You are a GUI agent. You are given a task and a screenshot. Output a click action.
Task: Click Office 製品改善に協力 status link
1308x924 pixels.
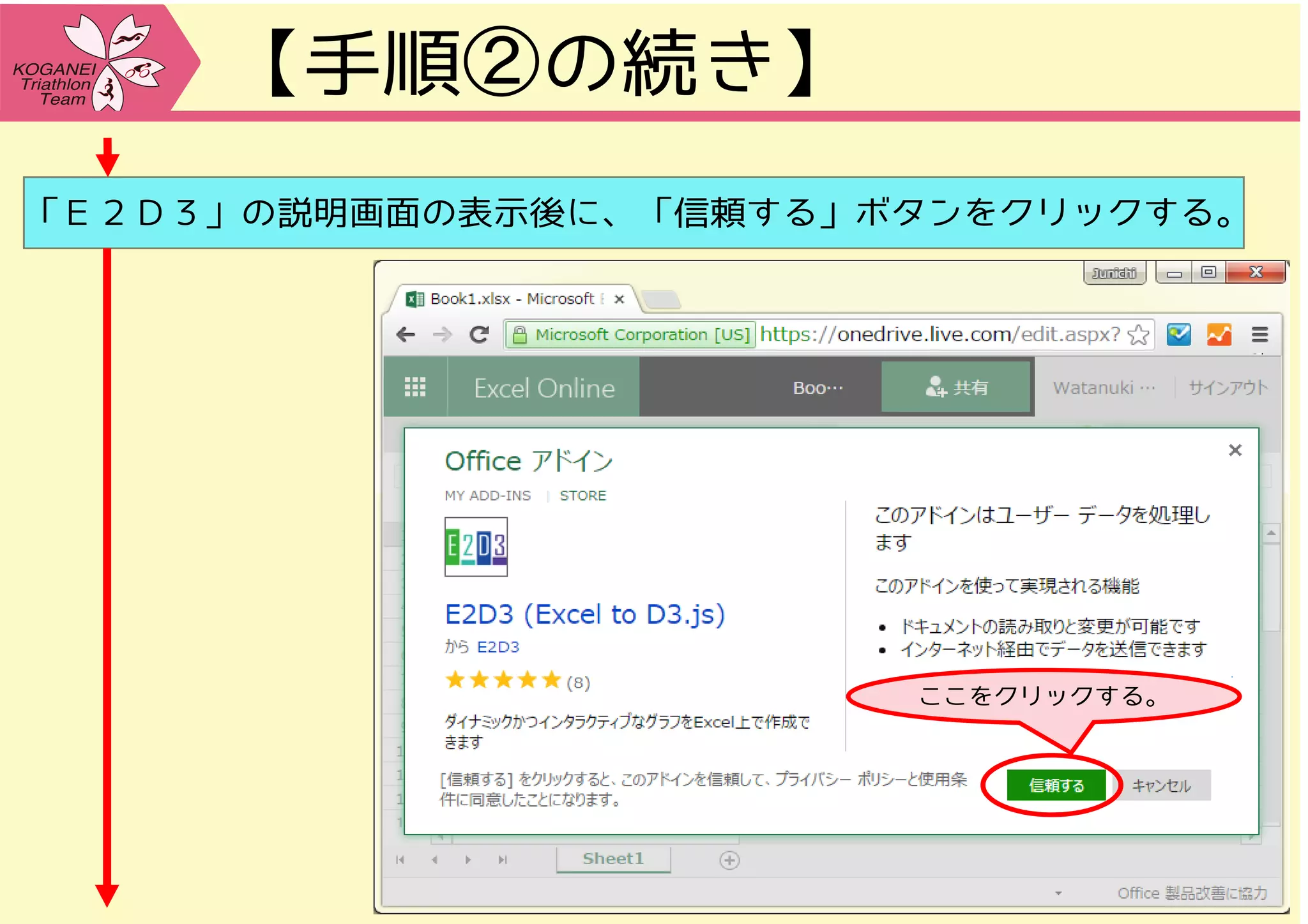coord(1192,893)
